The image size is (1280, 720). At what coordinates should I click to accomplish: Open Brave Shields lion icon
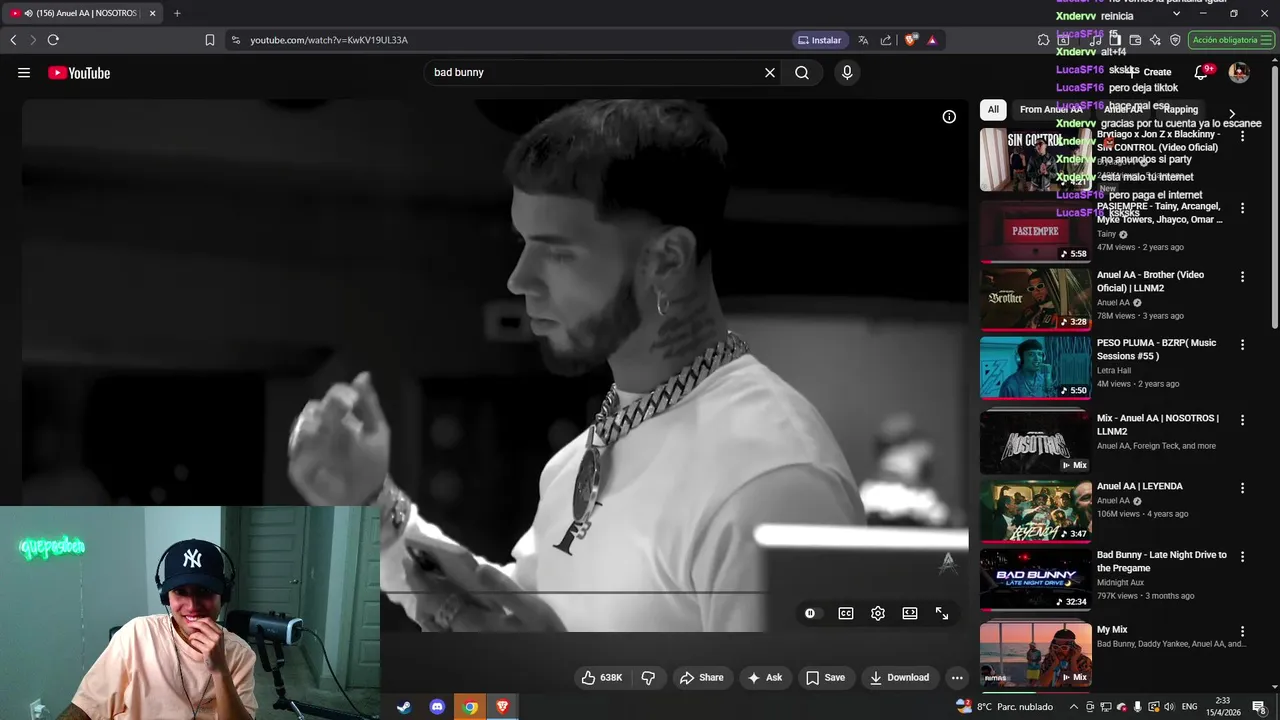point(911,40)
